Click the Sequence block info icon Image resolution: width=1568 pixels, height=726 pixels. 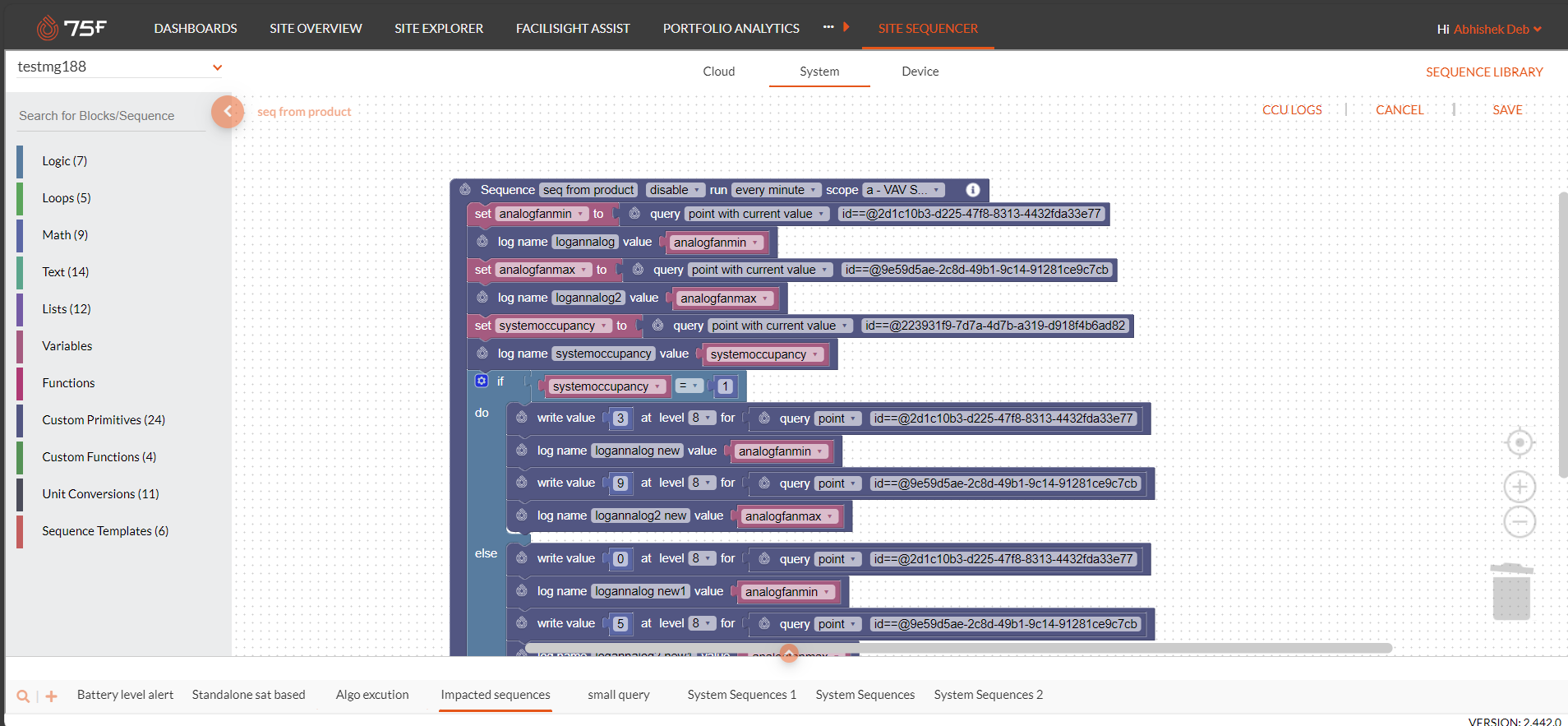pos(973,190)
